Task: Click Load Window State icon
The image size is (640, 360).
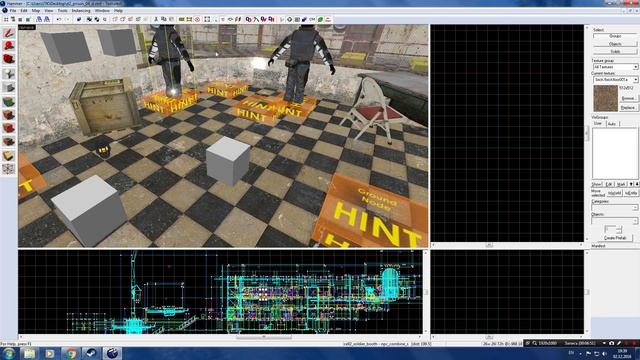Action: point(39,19)
